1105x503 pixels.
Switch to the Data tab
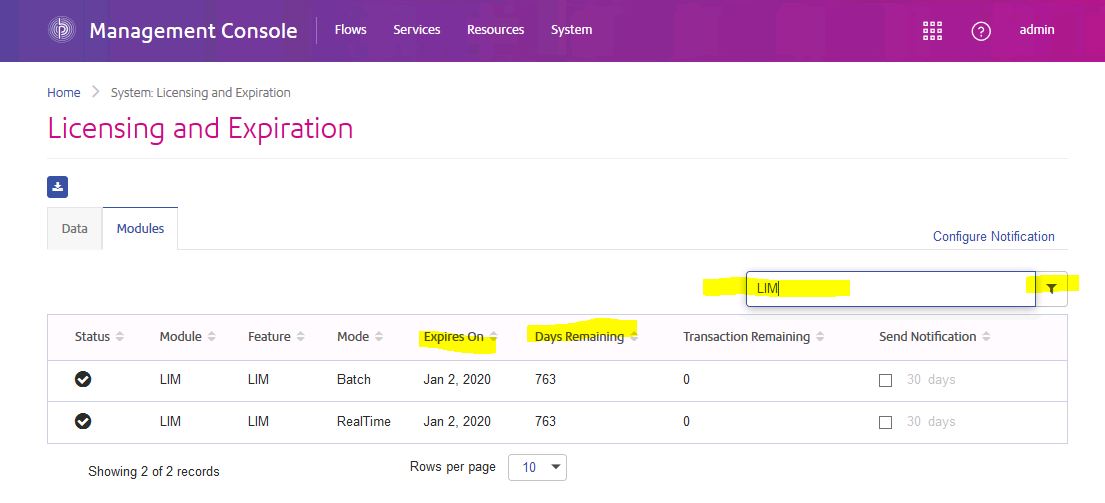[x=75, y=229]
